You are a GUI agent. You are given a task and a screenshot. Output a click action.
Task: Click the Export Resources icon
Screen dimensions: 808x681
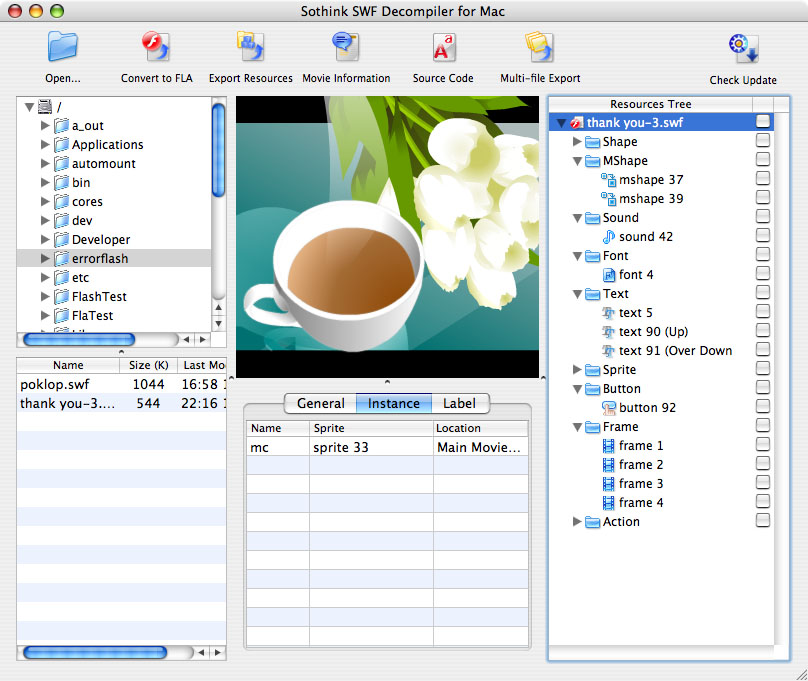click(250, 46)
